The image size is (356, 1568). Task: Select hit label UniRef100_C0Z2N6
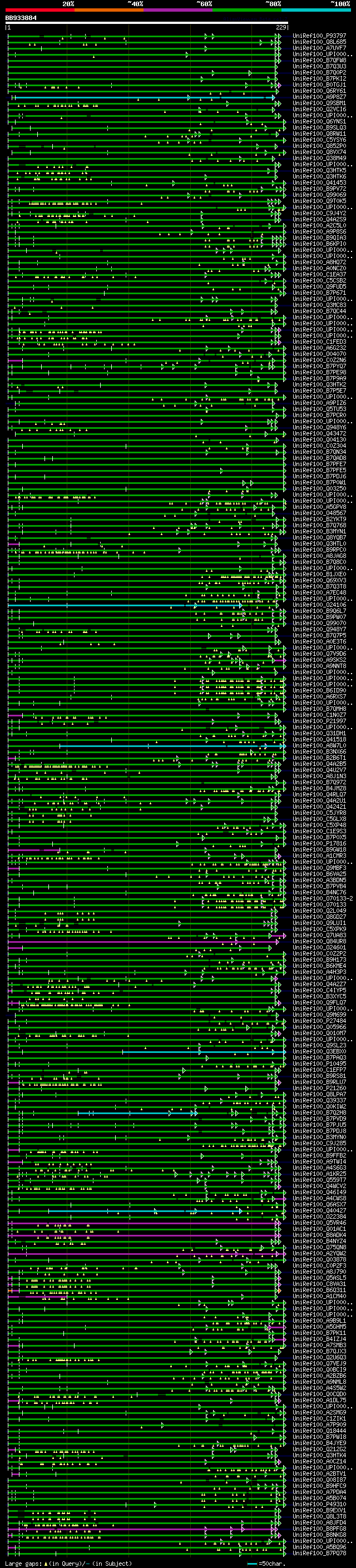pyautogui.click(x=319, y=360)
